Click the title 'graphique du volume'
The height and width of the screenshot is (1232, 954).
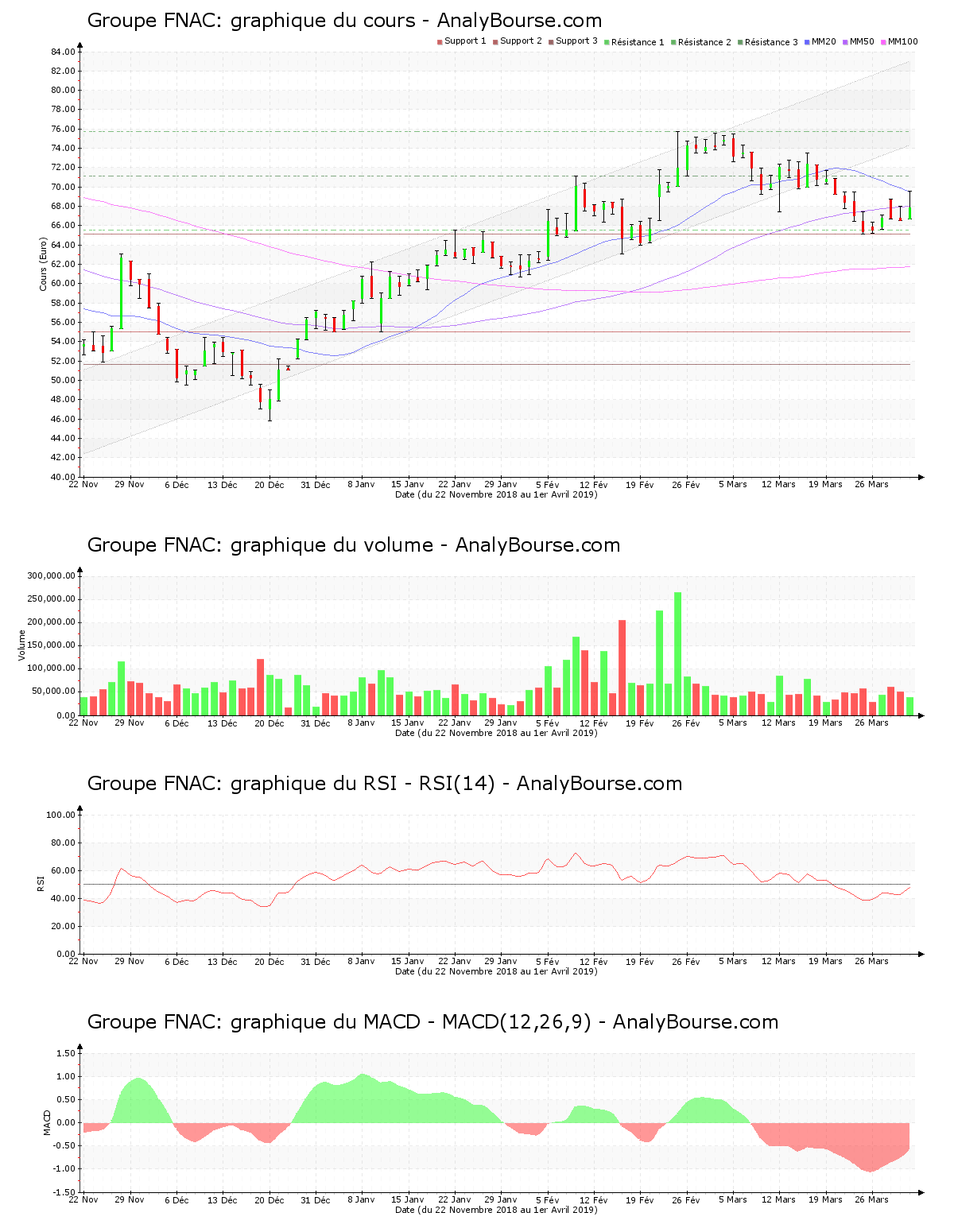(332, 545)
